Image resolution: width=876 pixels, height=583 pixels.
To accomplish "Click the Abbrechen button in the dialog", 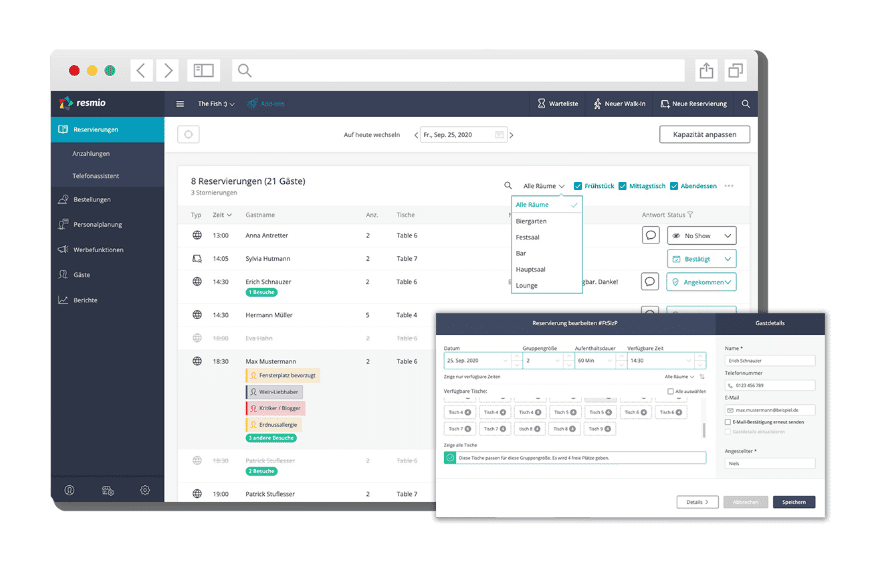I will click(x=745, y=502).
